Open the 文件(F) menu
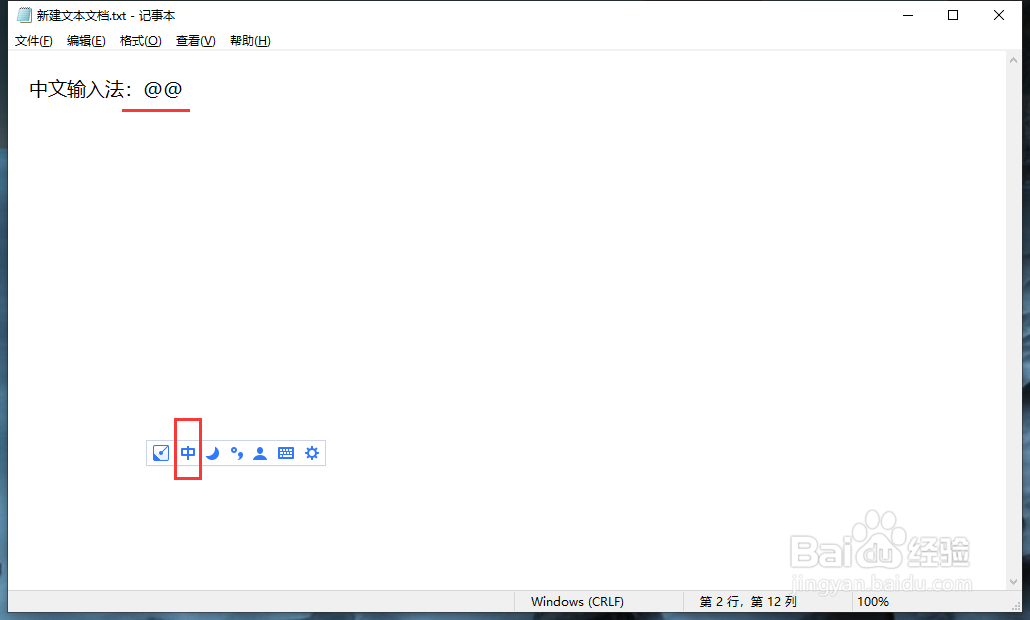The height and width of the screenshot is (620, 1030). 34,41
